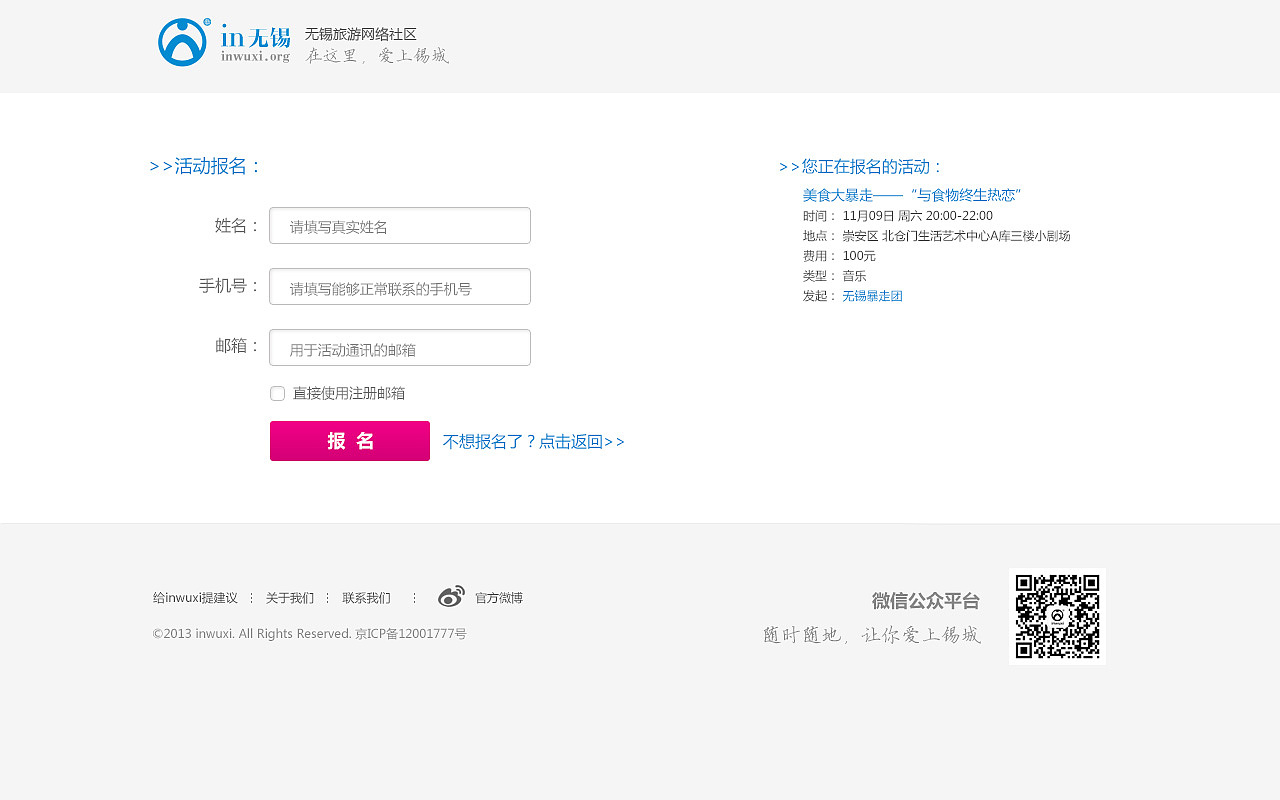Open the 美食大暴走 activity title link
Screen dimensions: 1280x800
[x=912, y=195]
